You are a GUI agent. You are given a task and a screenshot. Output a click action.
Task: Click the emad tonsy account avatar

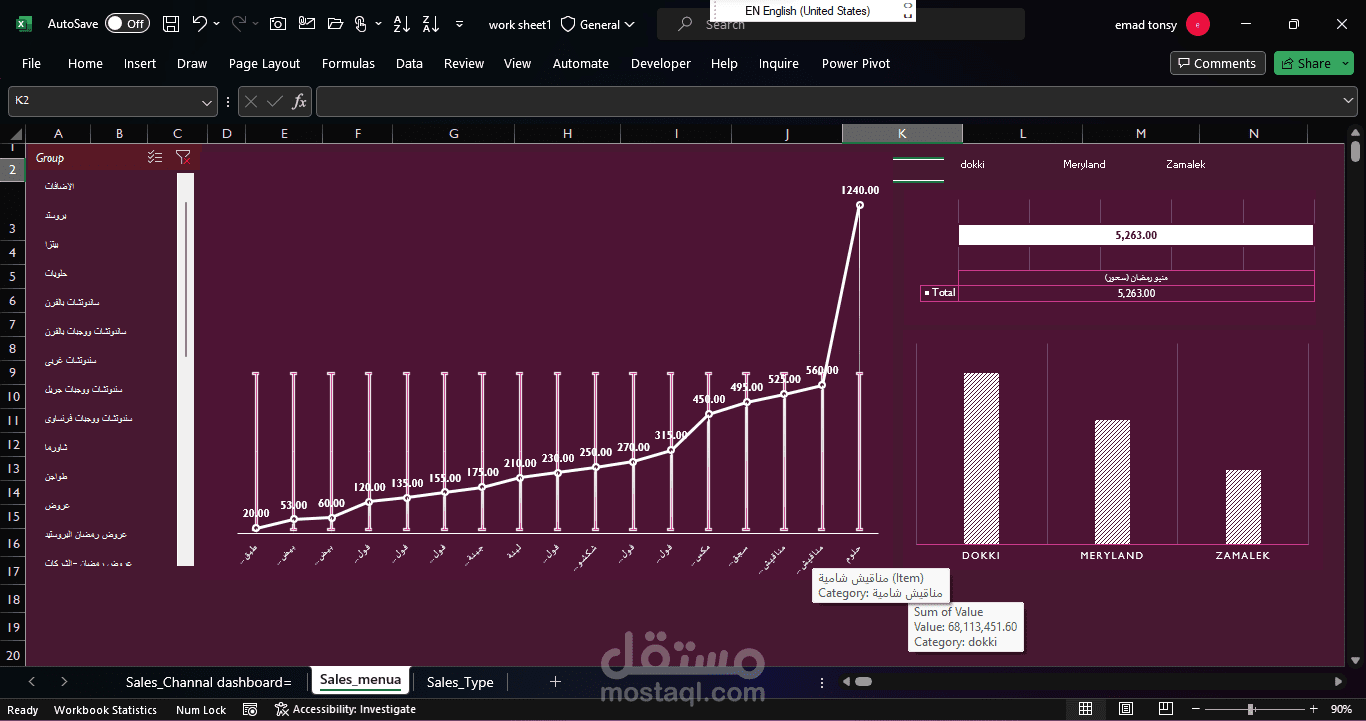pyautogui.click(x=1197, y=24)
